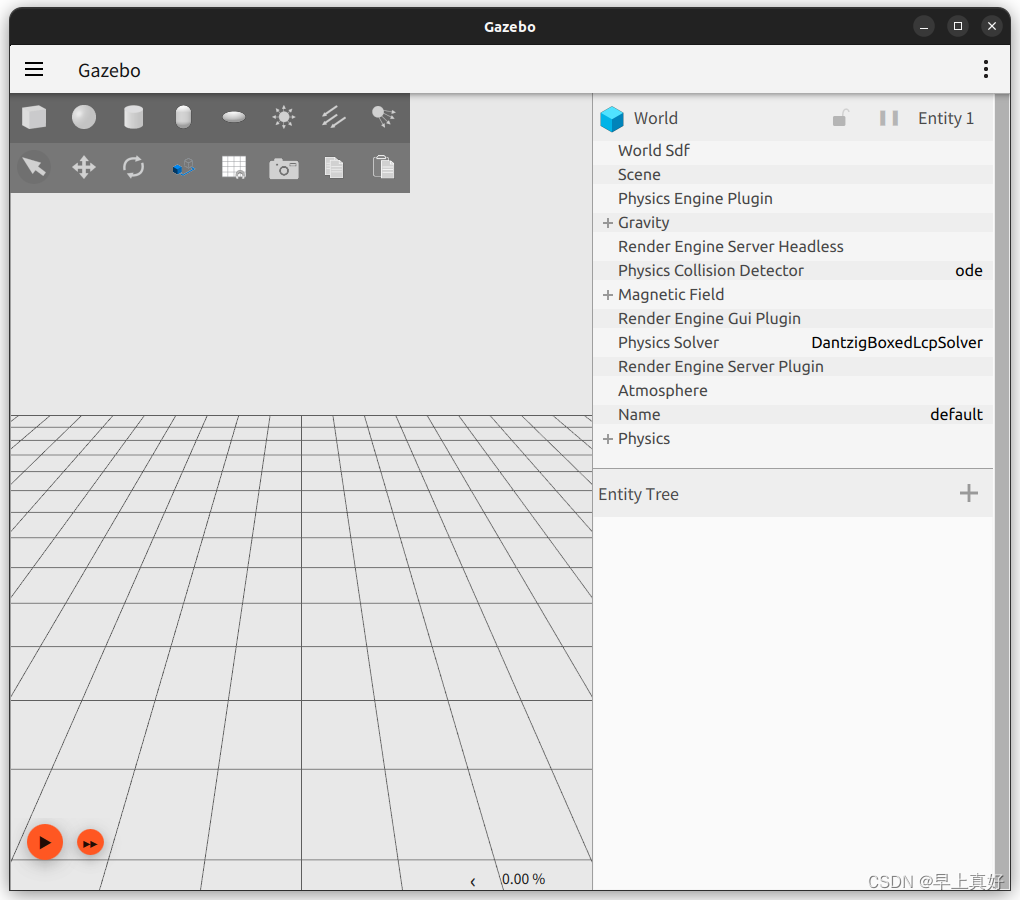
Task: Open the three-dot plugins menu
Action: click(x=986, y=70)
